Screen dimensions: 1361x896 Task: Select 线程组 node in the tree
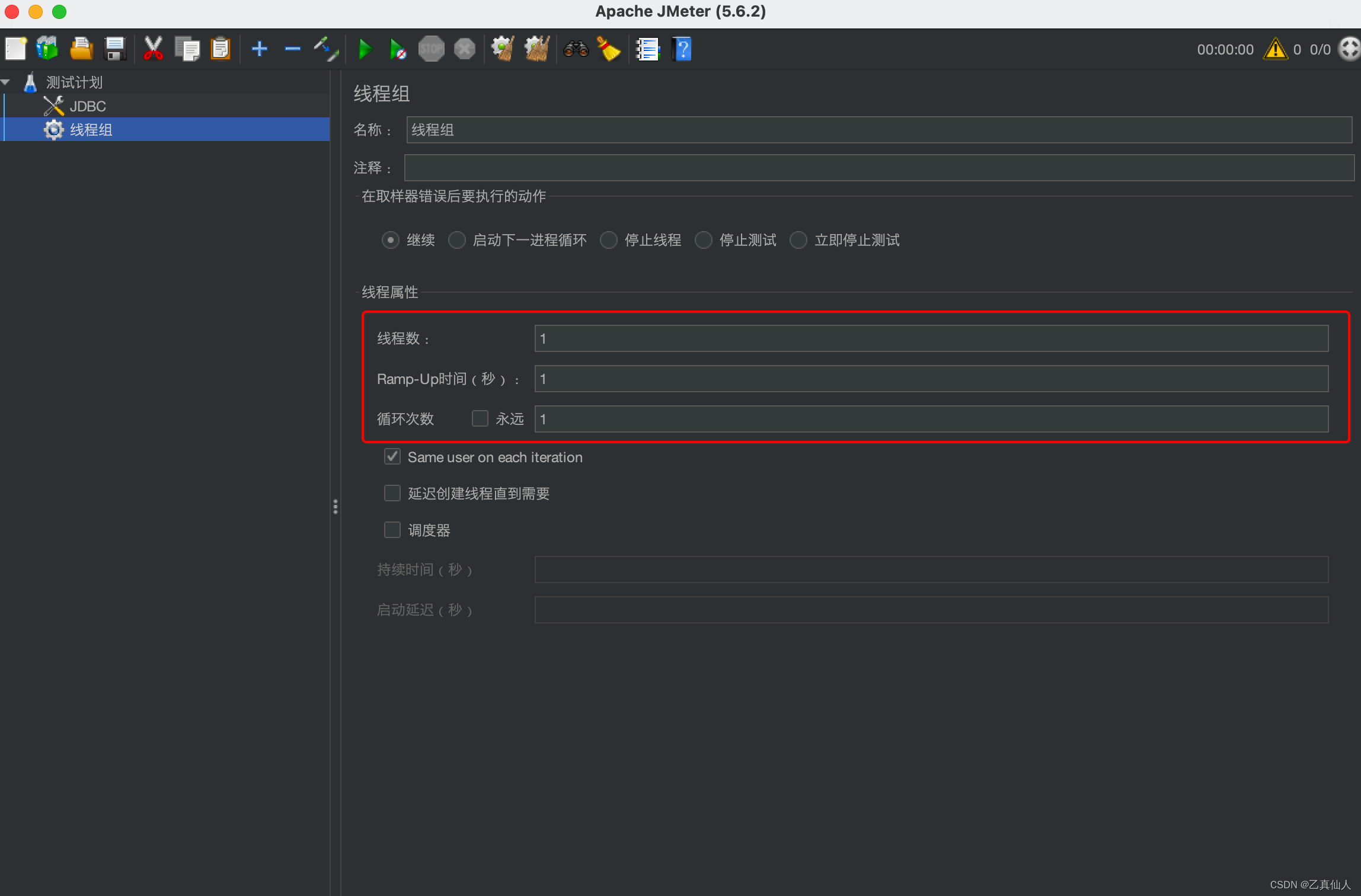pyautogui.click(x=91, y=130)
